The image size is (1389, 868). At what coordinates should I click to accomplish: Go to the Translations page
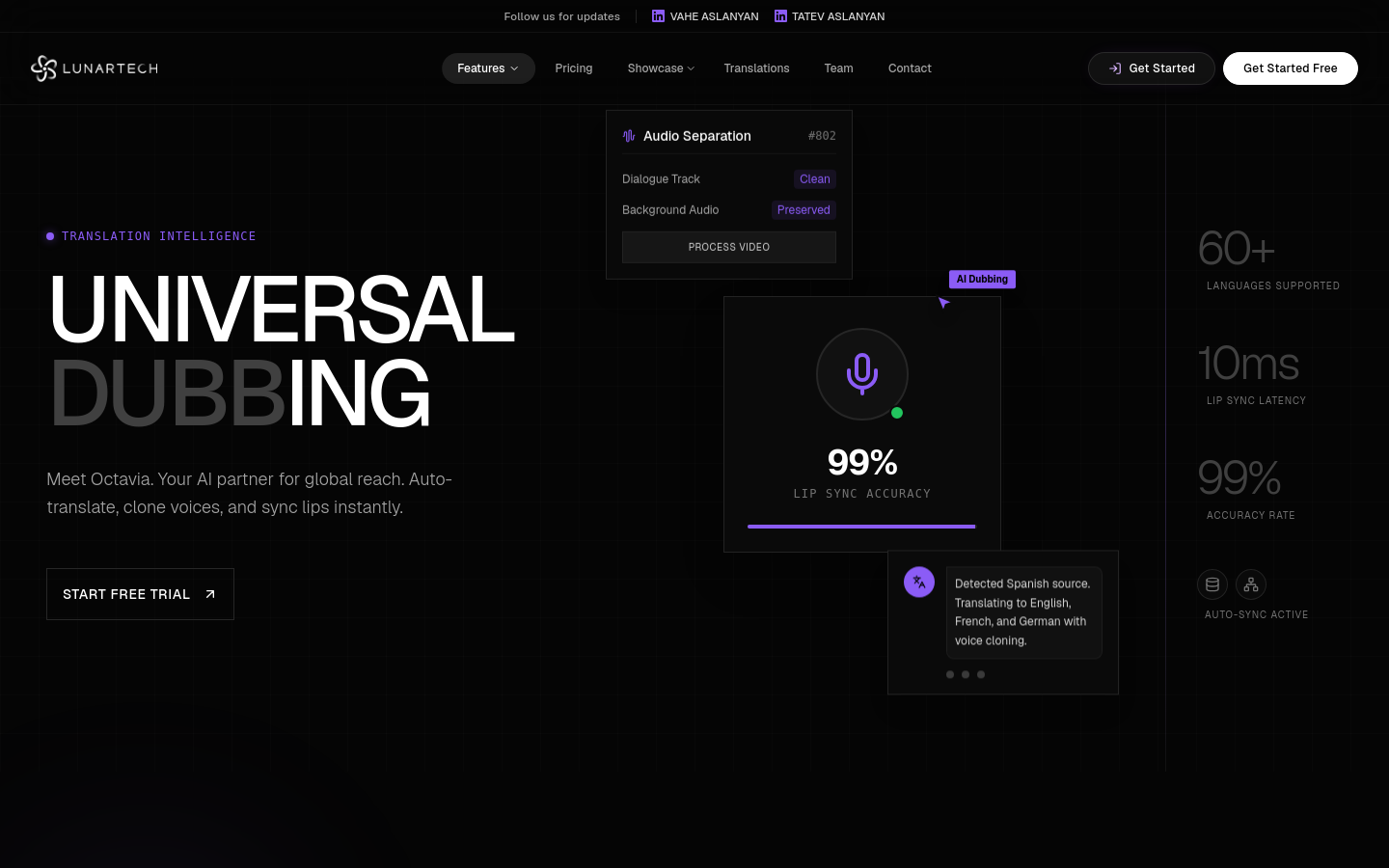pos(757,68)
